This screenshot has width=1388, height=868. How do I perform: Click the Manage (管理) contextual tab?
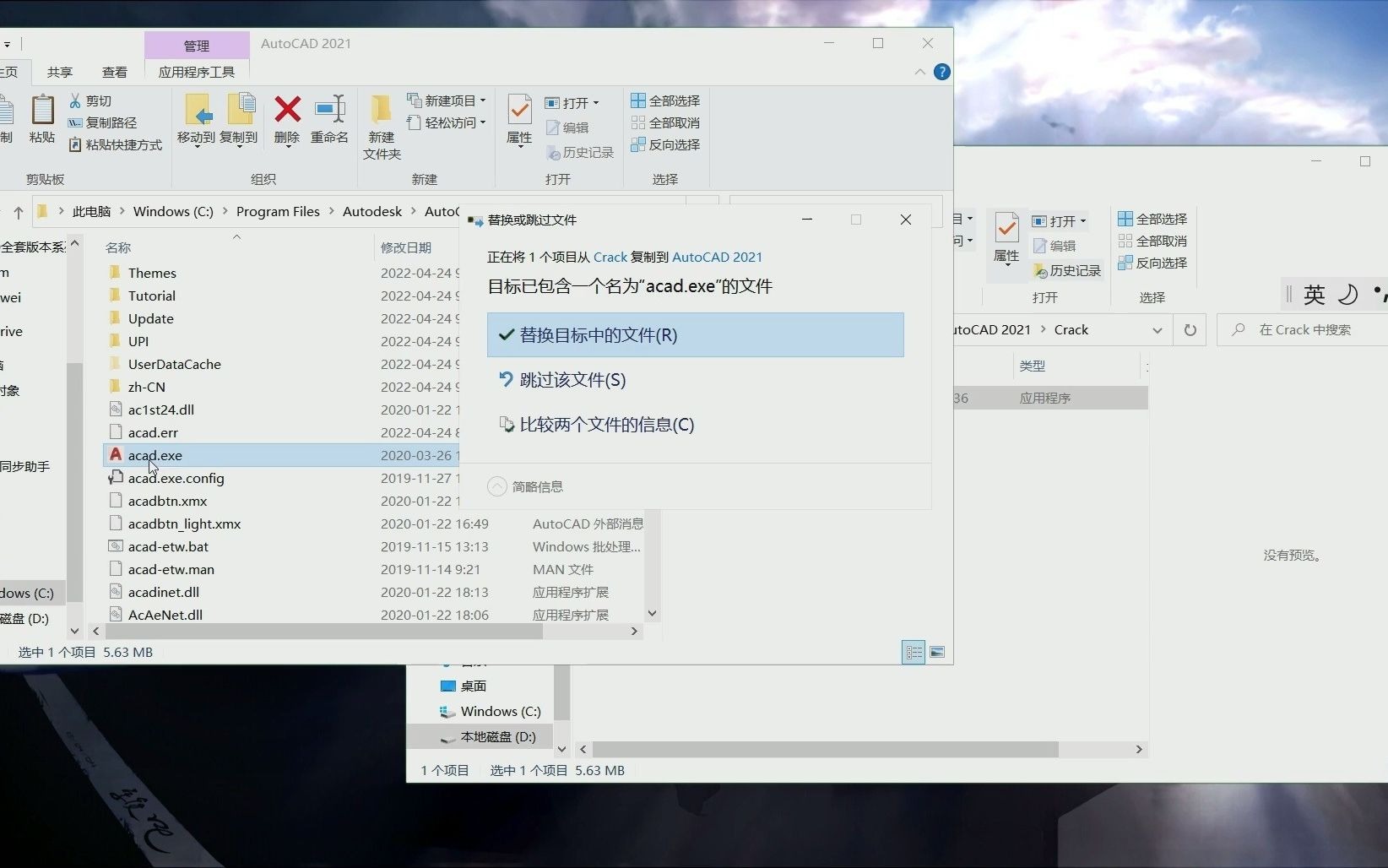(x=197, y=46)
